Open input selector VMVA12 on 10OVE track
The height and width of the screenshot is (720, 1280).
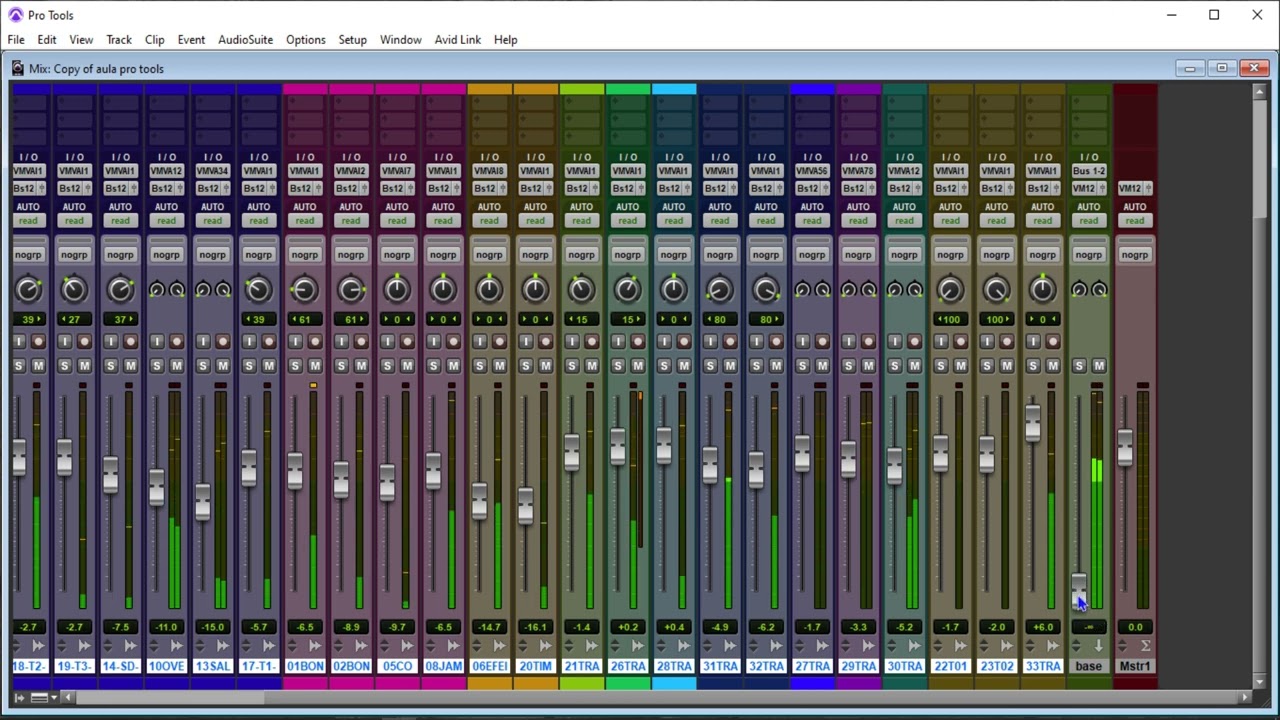coord(166,171)
